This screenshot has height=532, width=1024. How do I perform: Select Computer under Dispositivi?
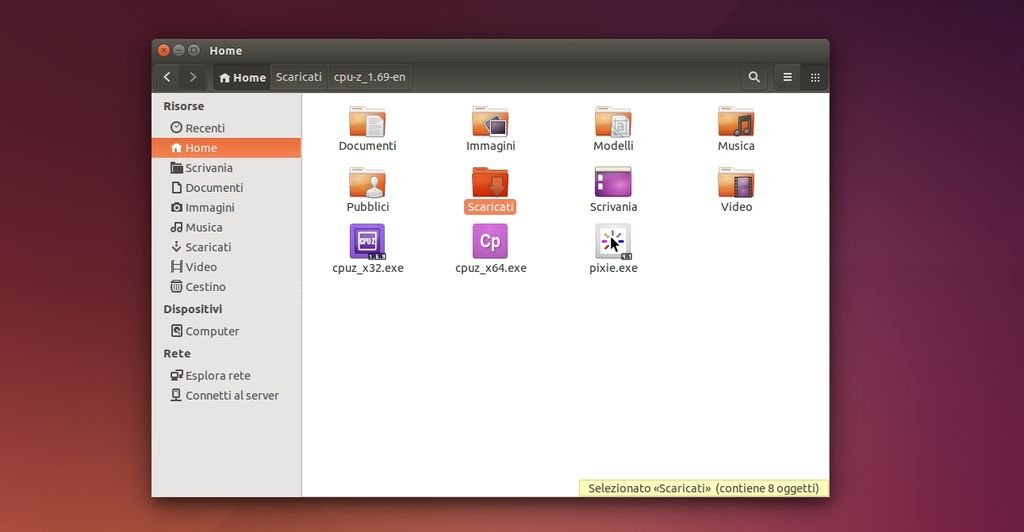(x=211, y=331)
